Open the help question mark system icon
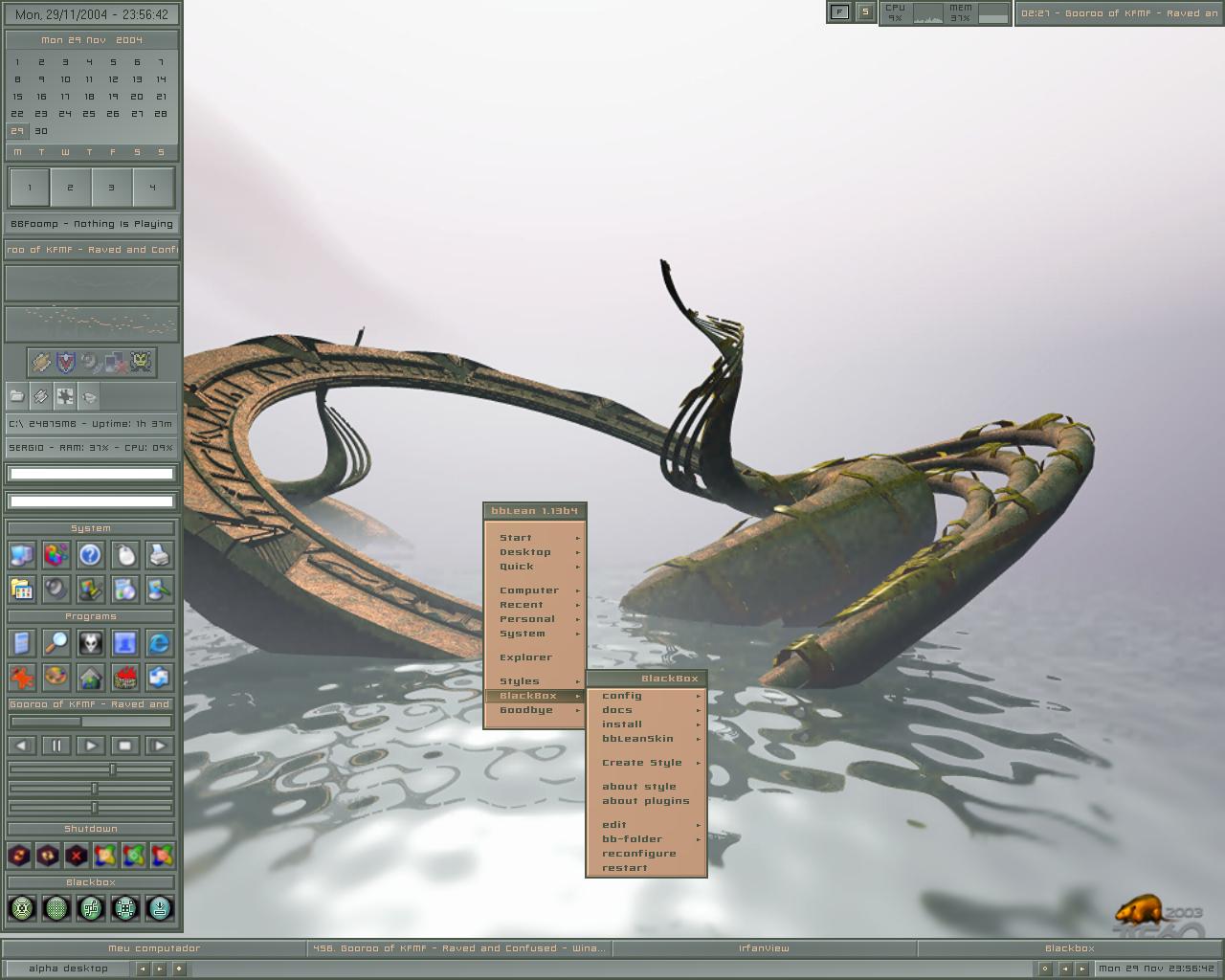This screenshot has height=980, width=1225. point(90,555)
